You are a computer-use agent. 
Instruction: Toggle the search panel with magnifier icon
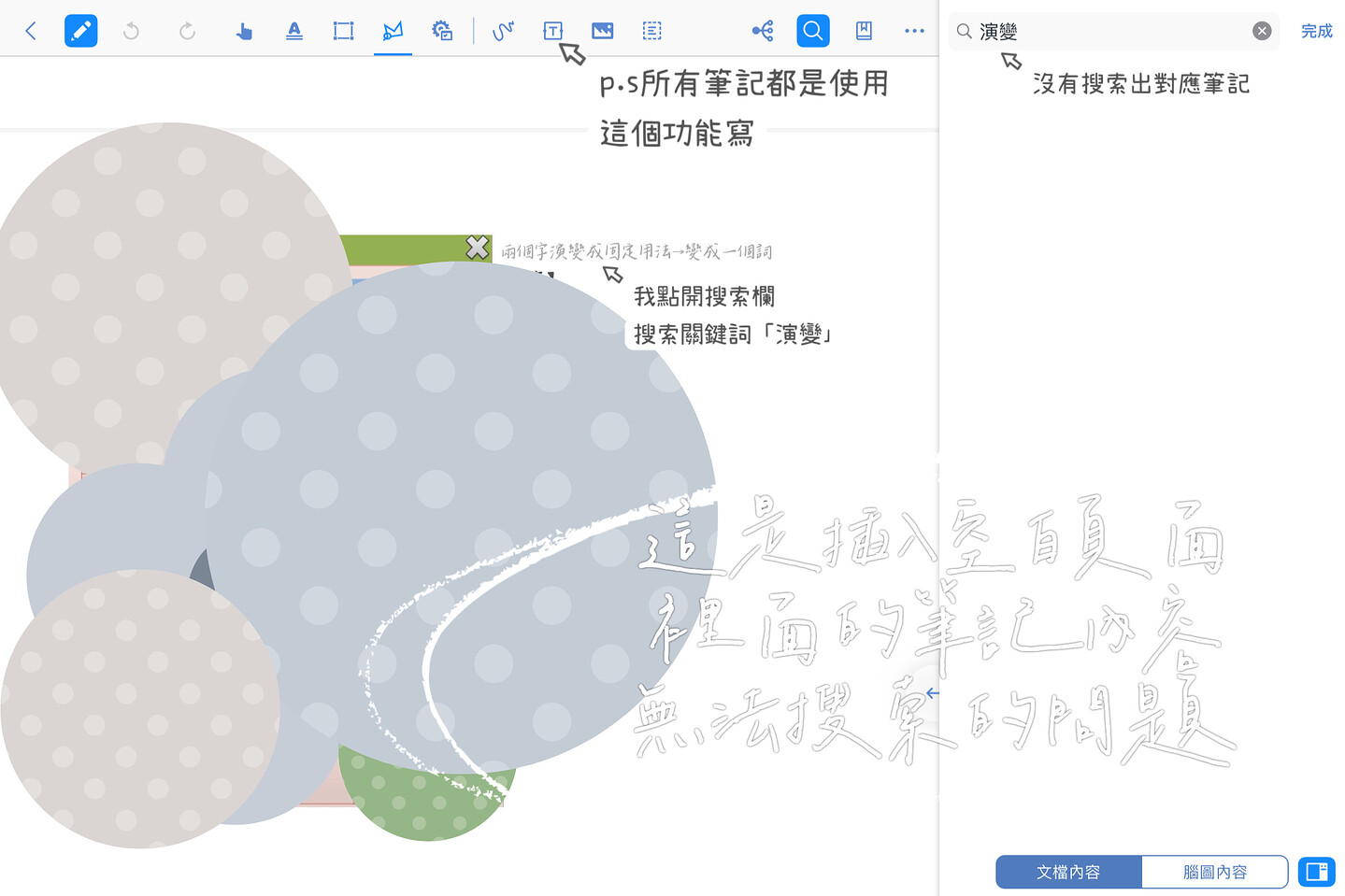tap(812, 30)
